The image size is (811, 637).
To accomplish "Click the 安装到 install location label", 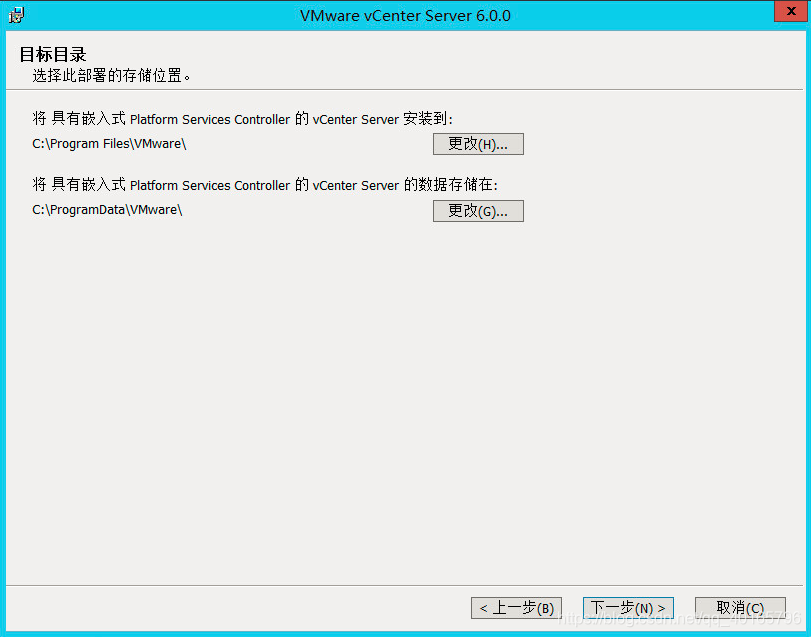I will [x=243, y=119].
